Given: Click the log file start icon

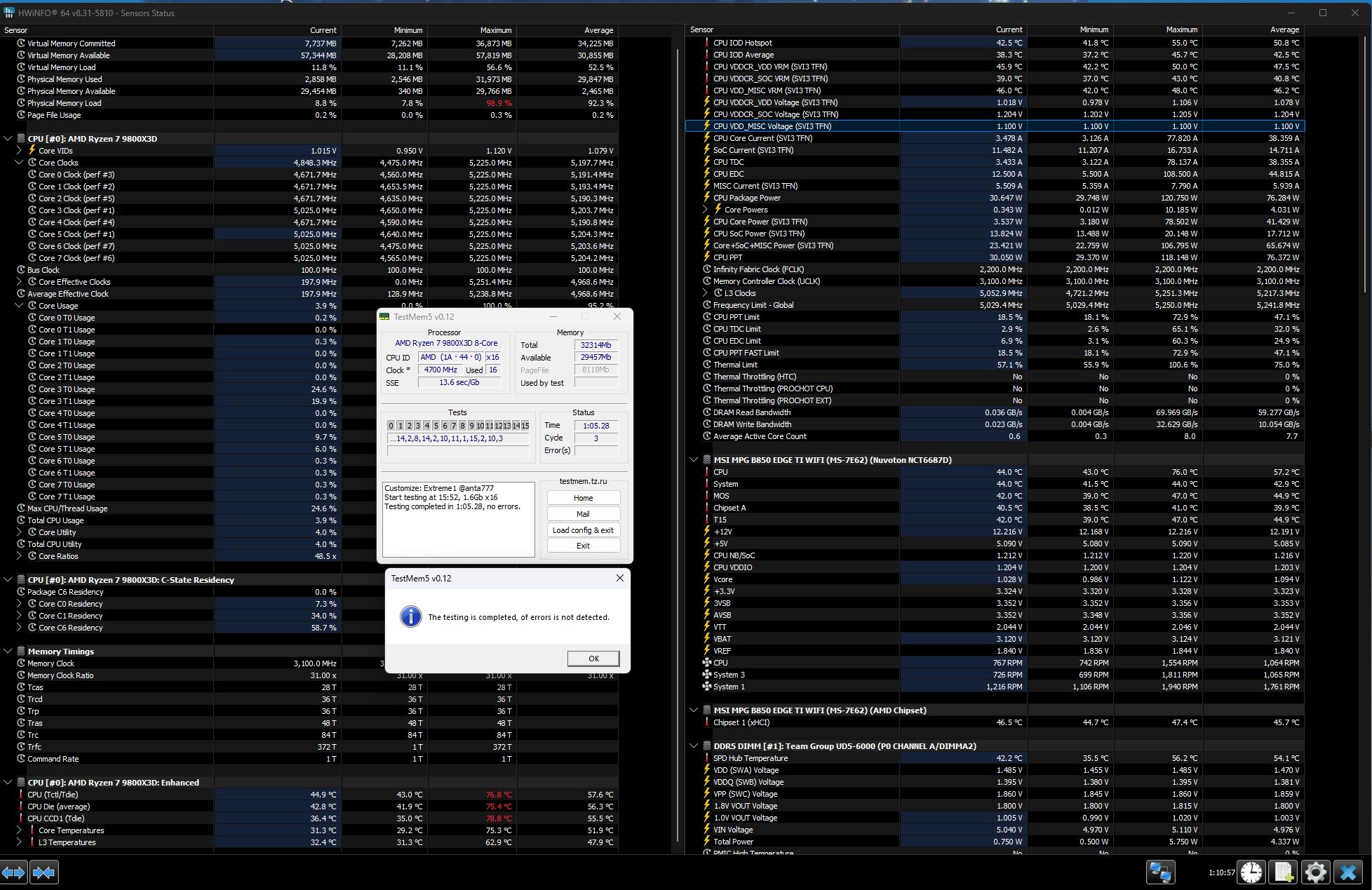Looking at the screenshot, I should click(x=1283, y=872).
